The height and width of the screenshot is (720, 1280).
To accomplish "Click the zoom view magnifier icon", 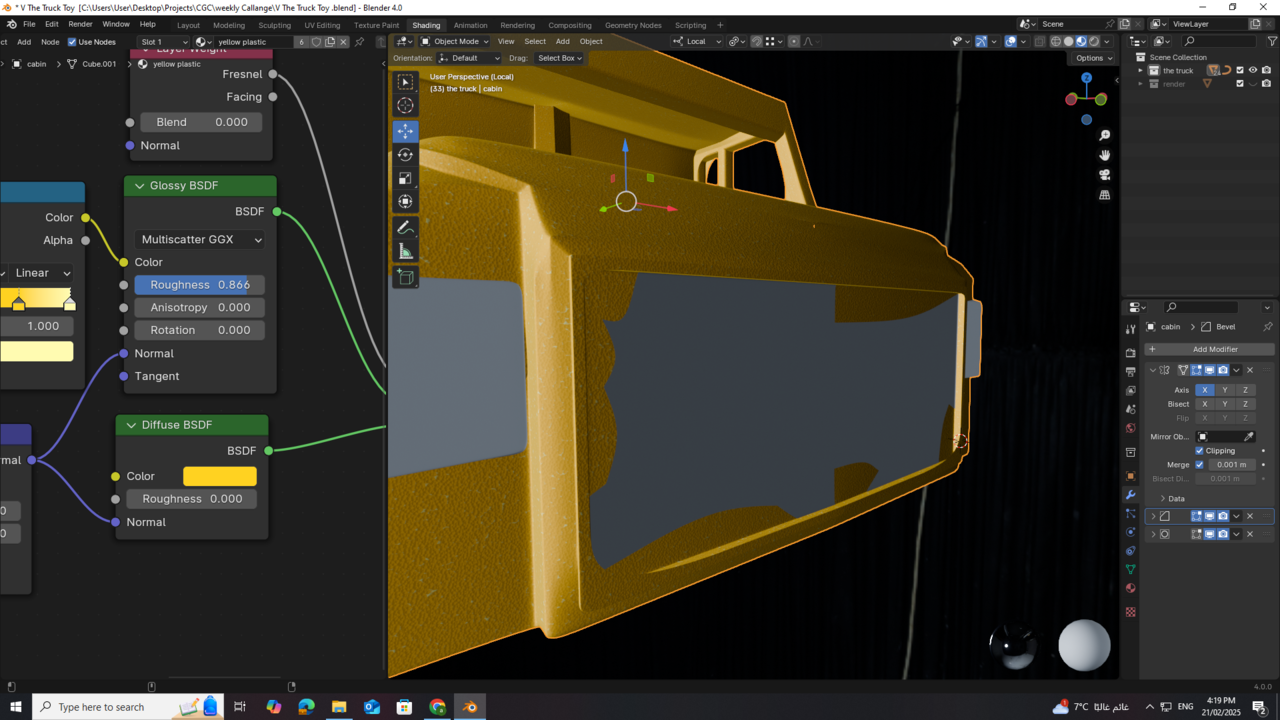I will pyautogui.click(x=1105, y=135).
